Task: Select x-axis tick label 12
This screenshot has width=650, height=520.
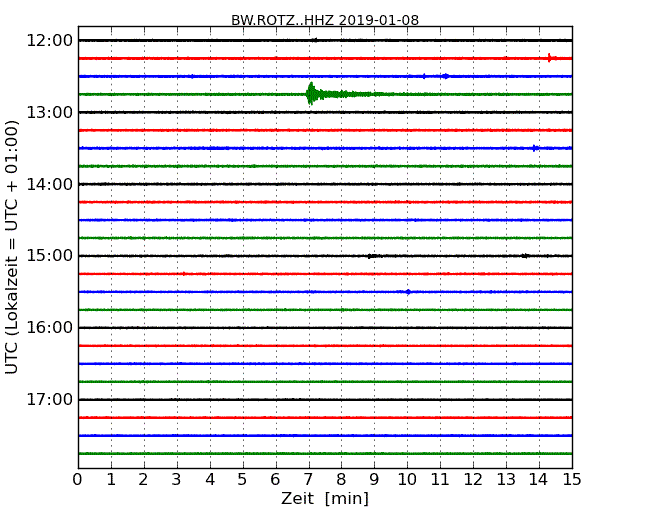Action: tap(473, 480)
